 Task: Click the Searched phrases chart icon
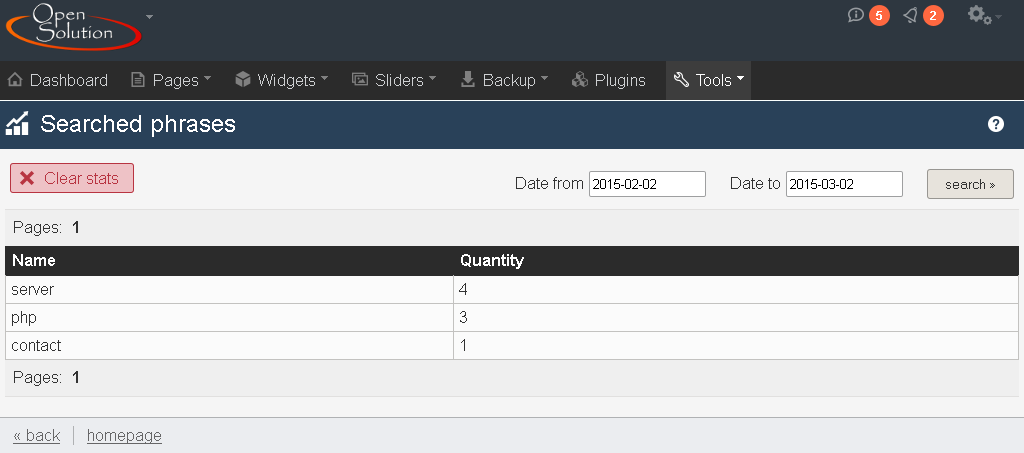(x=17, y=124)
